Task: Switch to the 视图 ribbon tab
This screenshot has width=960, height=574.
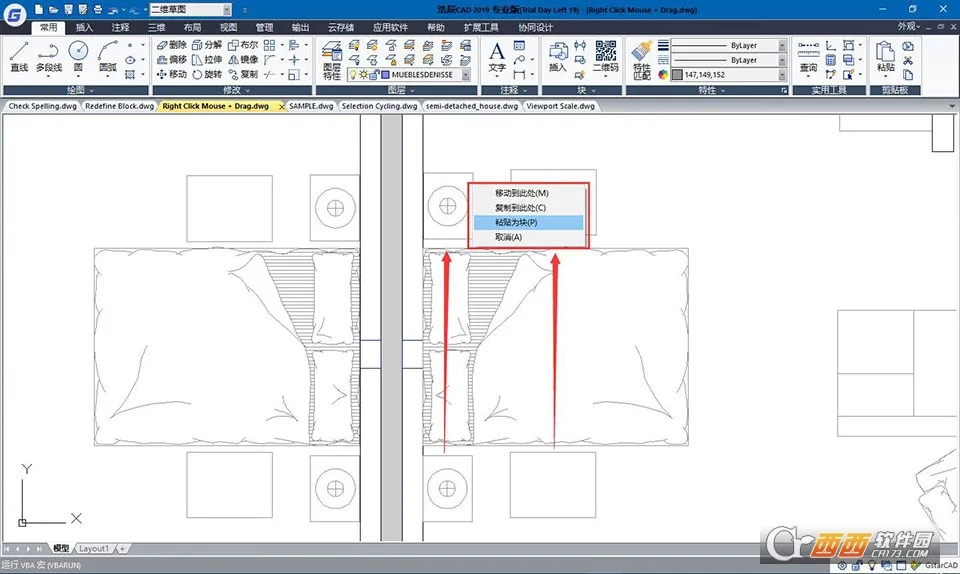Action: coord(229,28)
